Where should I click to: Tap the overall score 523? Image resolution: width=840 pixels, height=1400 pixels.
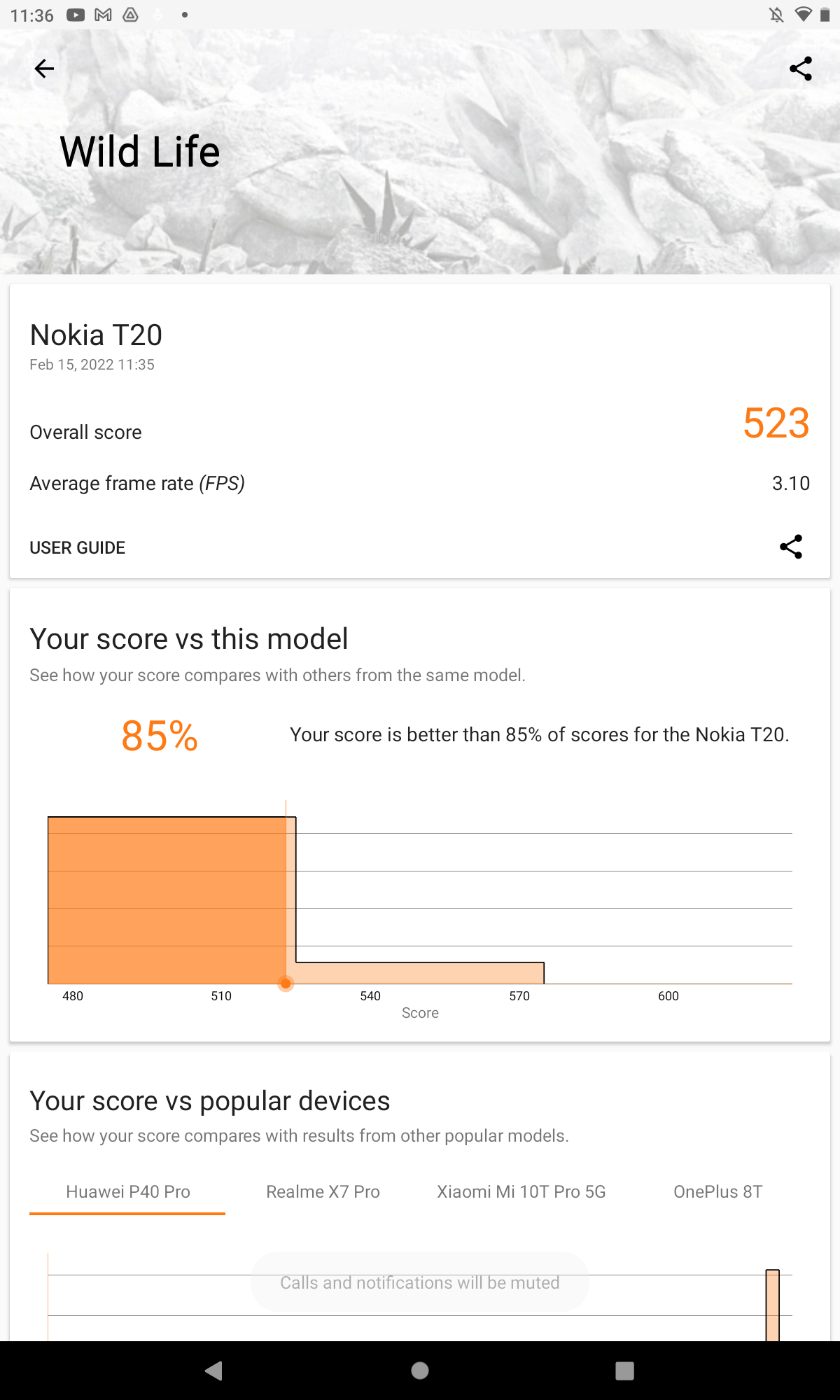tap(776, 423)
